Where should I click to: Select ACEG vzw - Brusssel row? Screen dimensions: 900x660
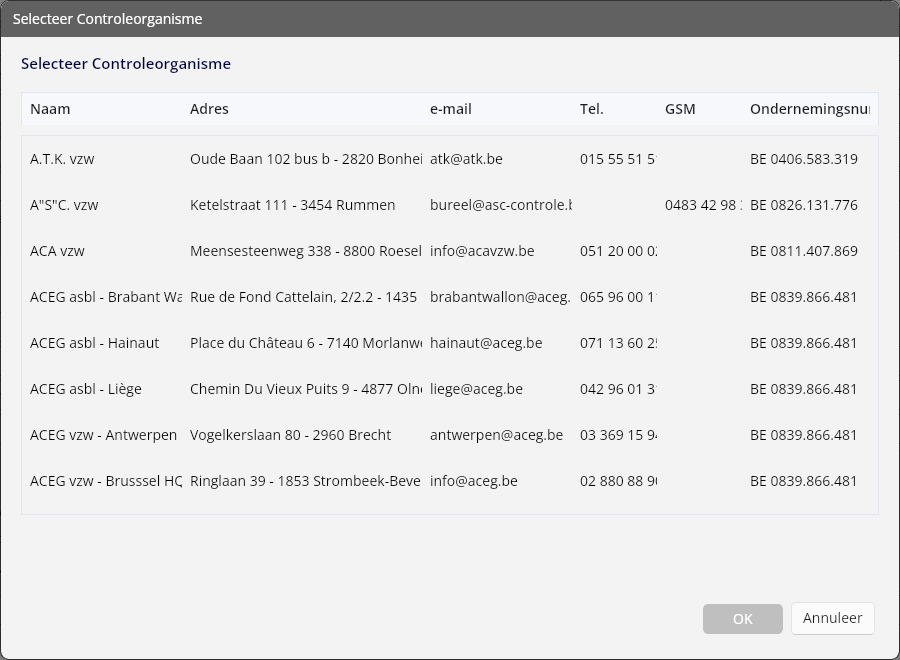(x=449, y=480)
